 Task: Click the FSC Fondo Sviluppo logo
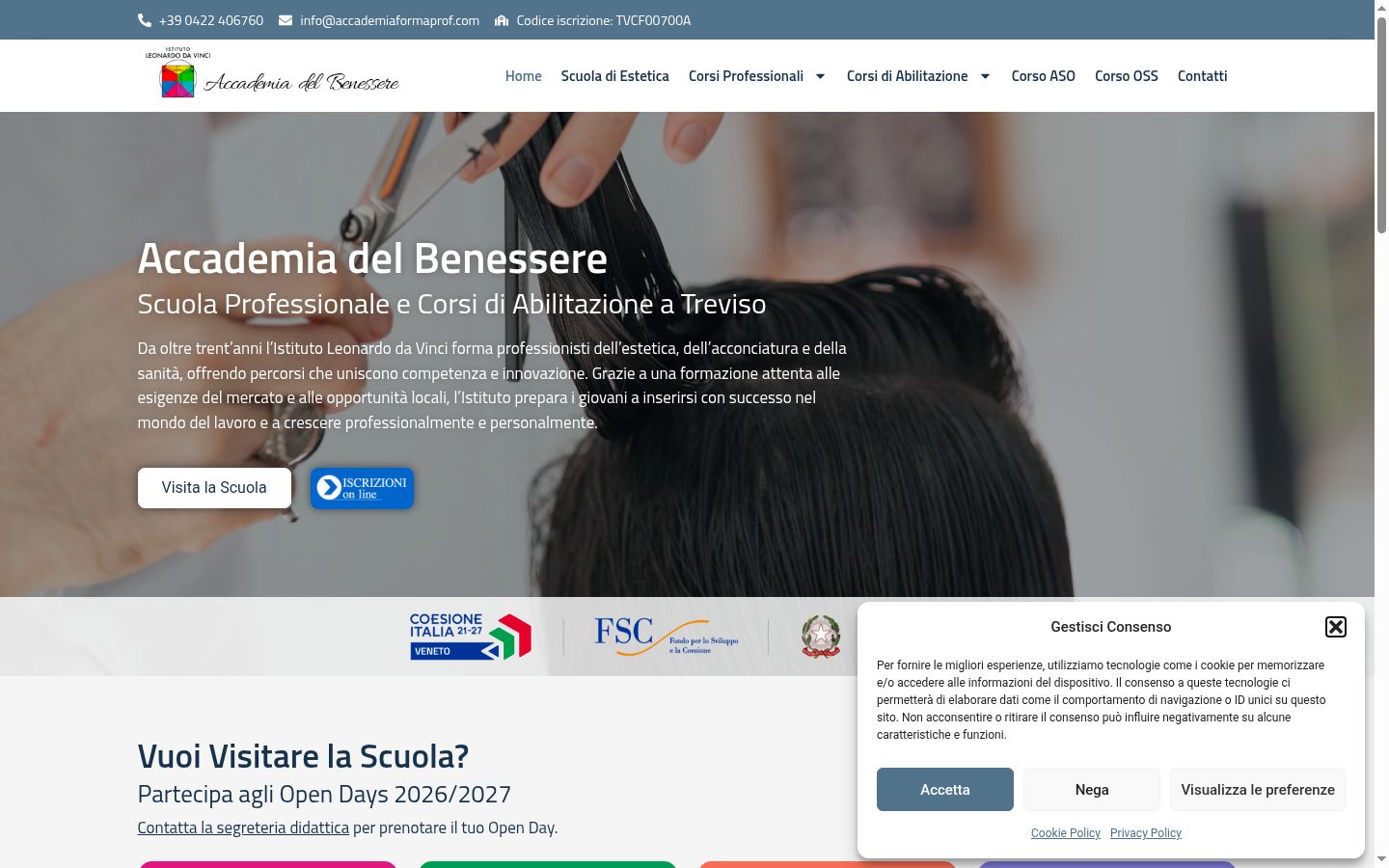pyautogui.click(x=667, y=637)
